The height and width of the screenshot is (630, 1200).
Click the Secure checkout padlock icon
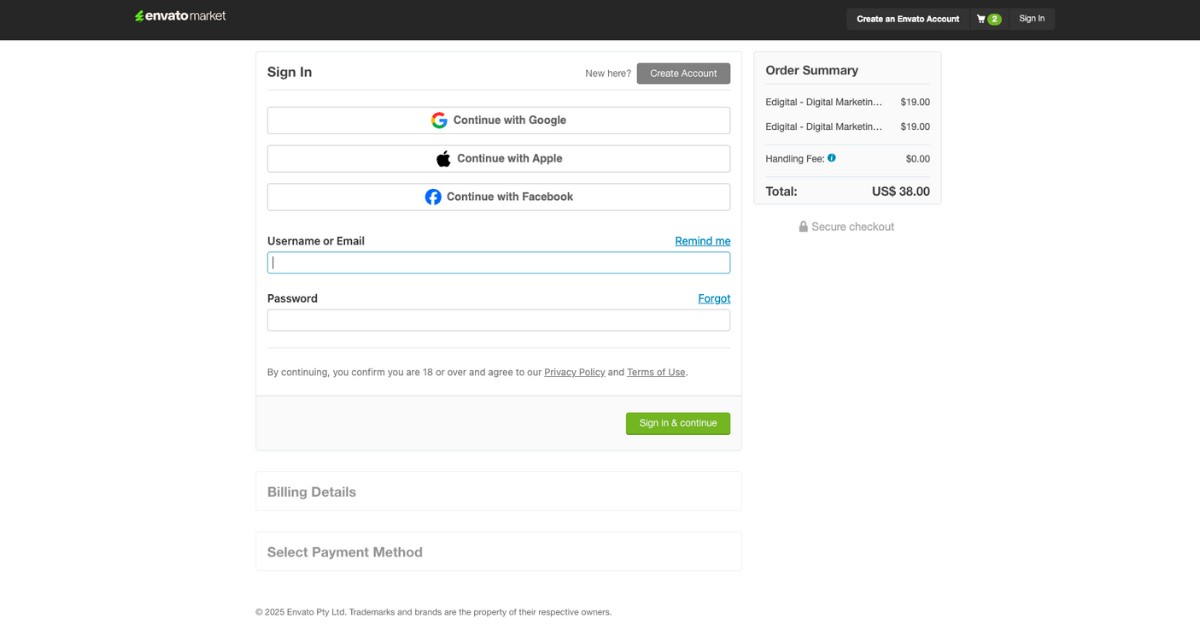(x=803, y=227)
